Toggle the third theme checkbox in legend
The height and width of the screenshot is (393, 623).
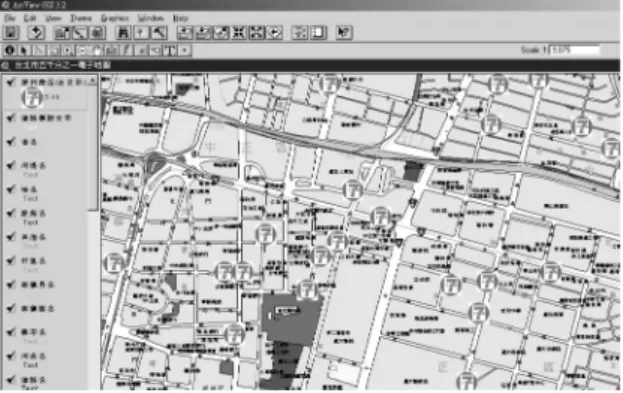(11, 141)
